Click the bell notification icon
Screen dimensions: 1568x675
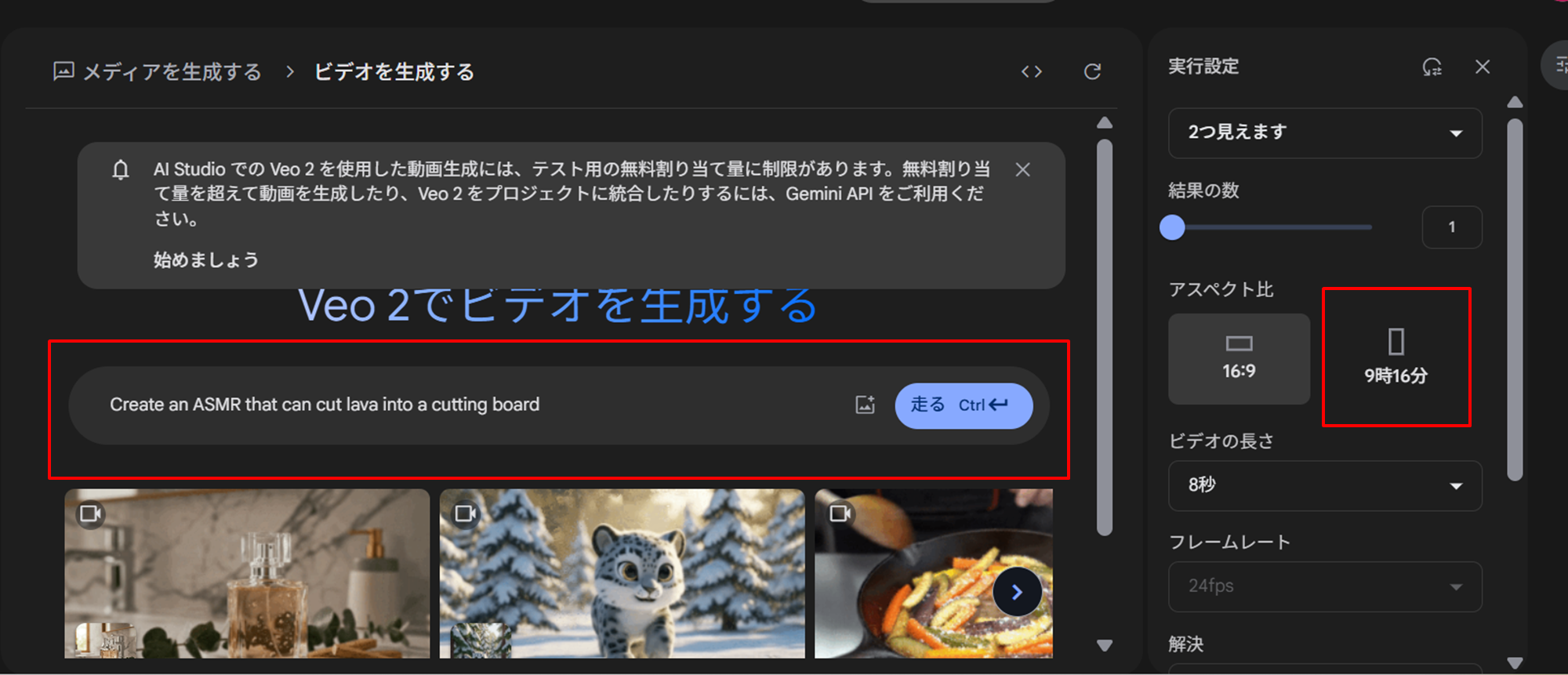[x=121, y=169]
